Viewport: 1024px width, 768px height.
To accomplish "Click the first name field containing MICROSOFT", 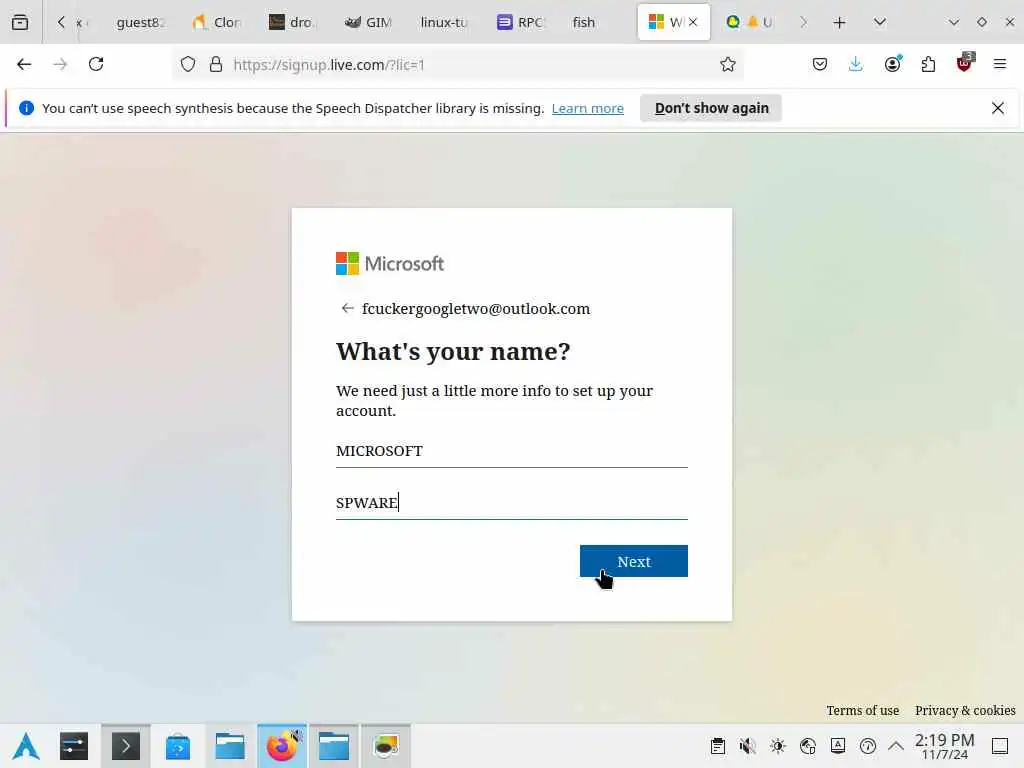I will point(511,451).
